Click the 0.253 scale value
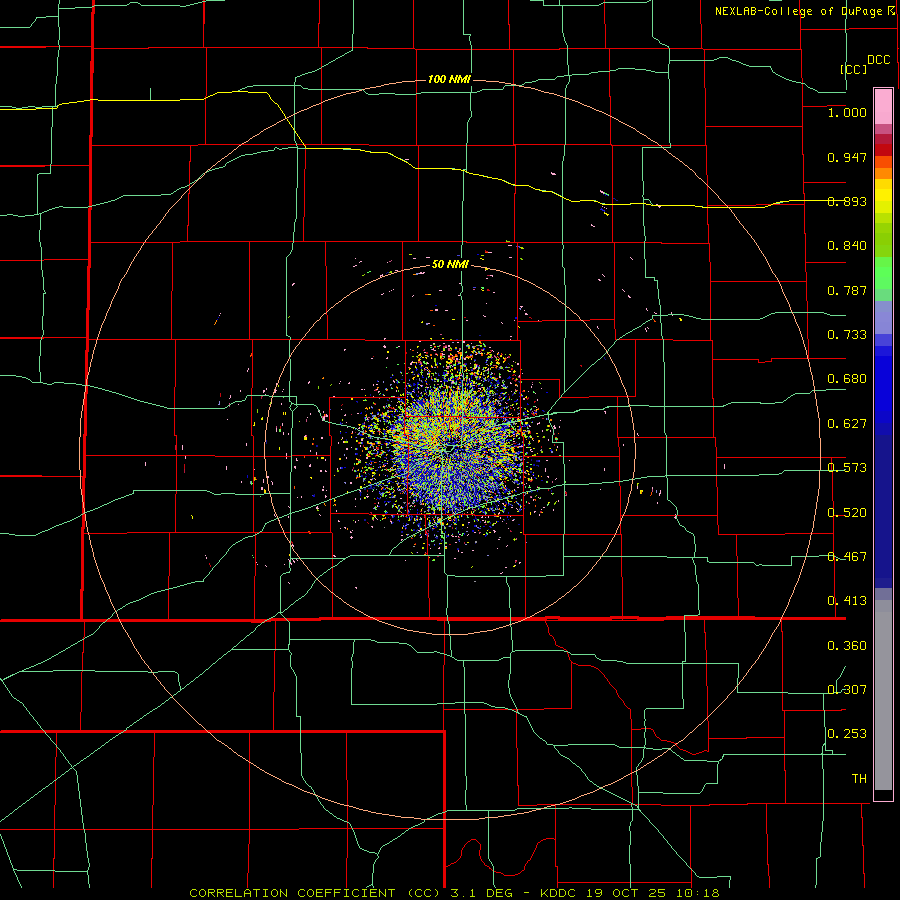900x900 pixels. point(847,734)
